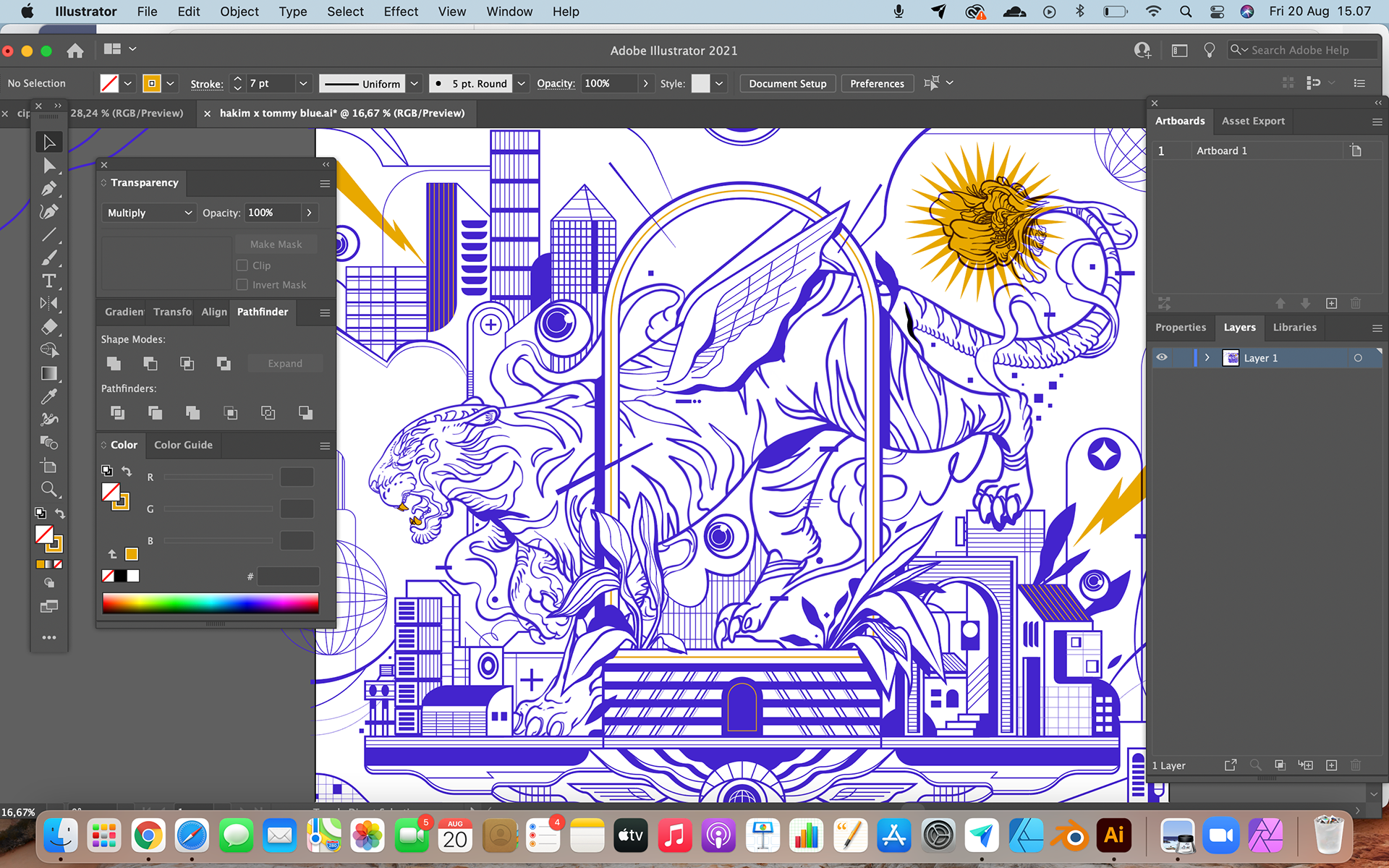Choose the Type tool
1389x868 pixels.
pos(49,281)
